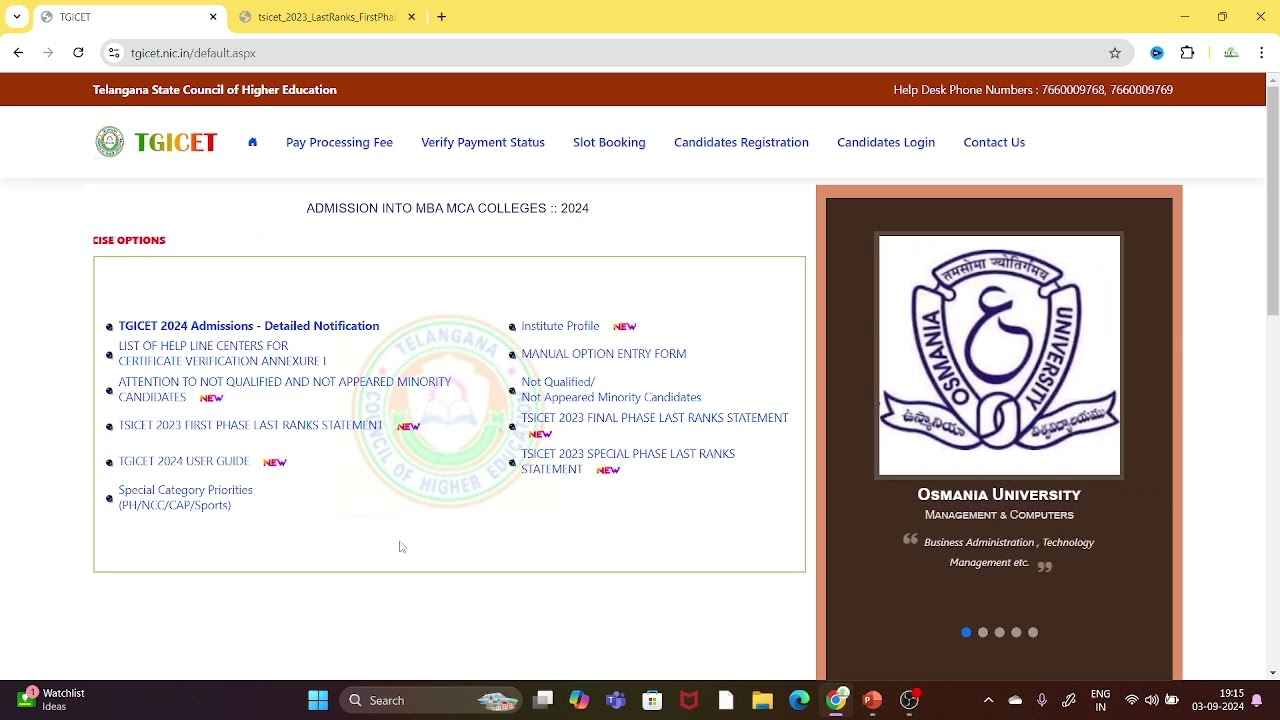
Task: Reload the page with refresh icon
Action: click(x=78, y=53)
